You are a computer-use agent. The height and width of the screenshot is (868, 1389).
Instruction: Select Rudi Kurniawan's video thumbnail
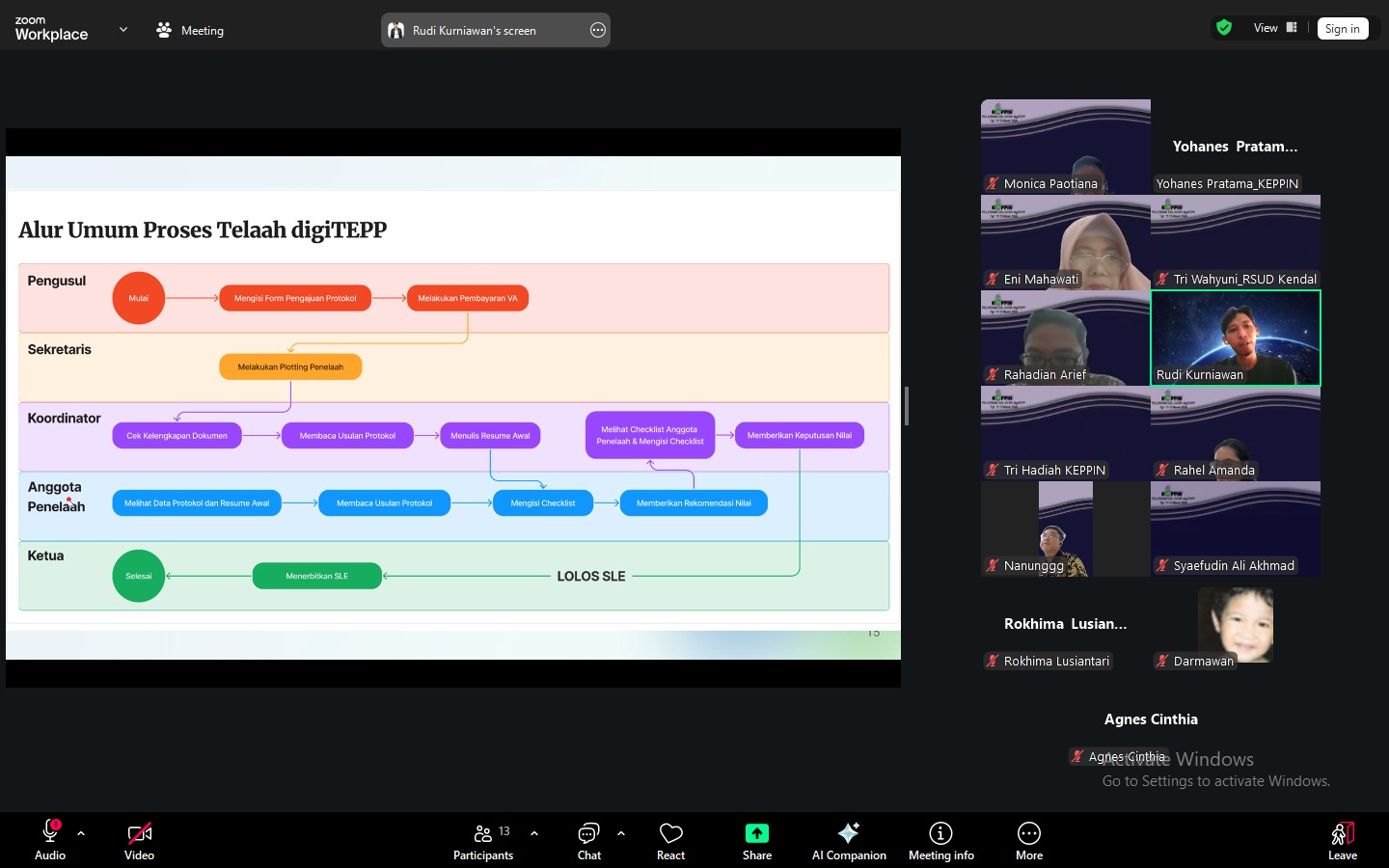click(1235, 338)
